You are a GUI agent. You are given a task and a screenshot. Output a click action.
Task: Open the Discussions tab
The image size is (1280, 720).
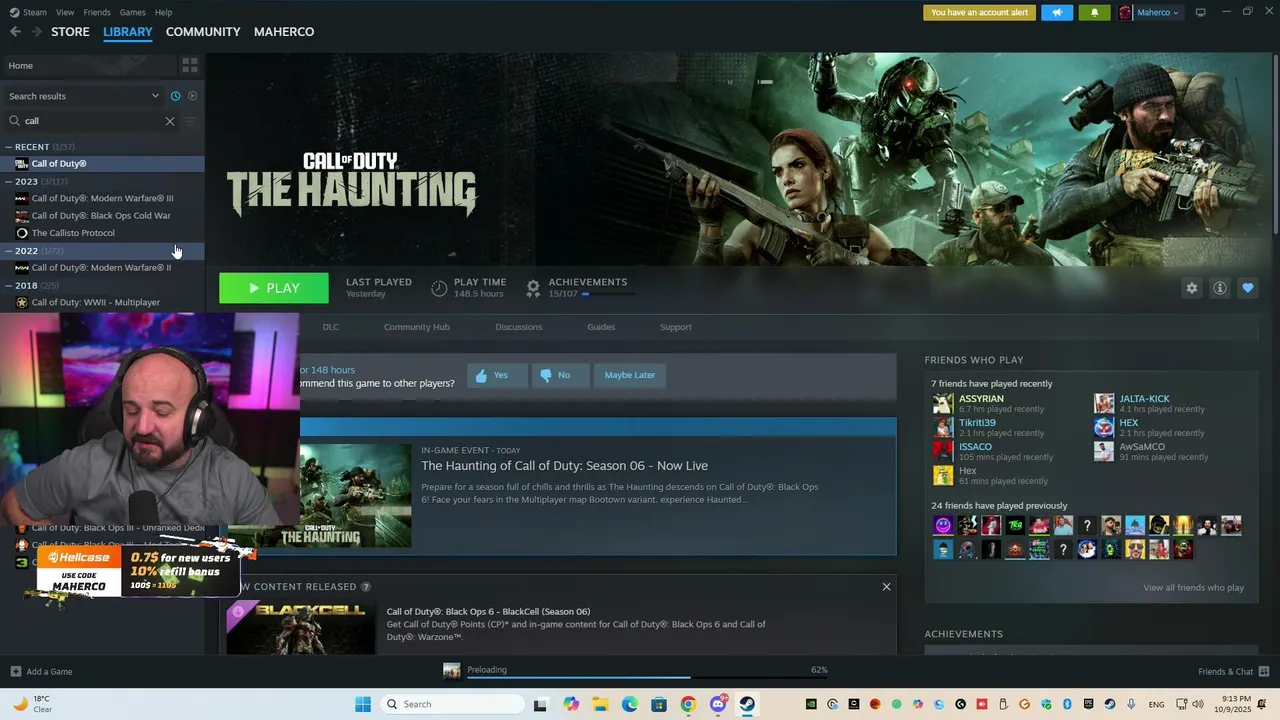click(x=519, y=327)
